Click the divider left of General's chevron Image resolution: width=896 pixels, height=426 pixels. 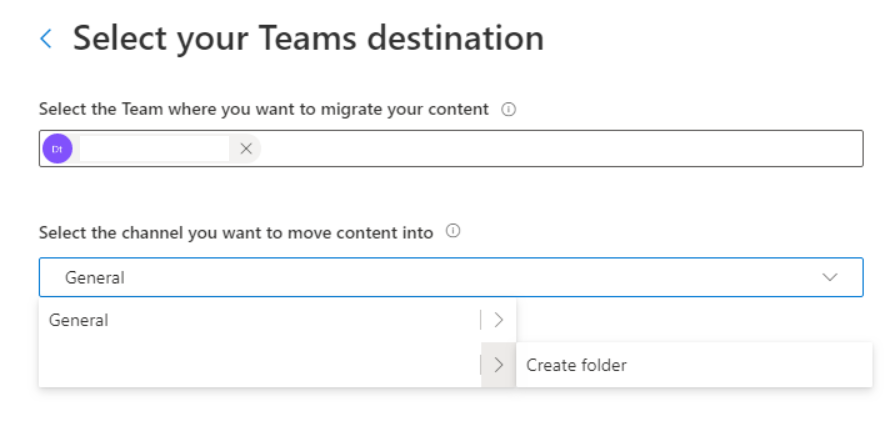coord(481,321)
